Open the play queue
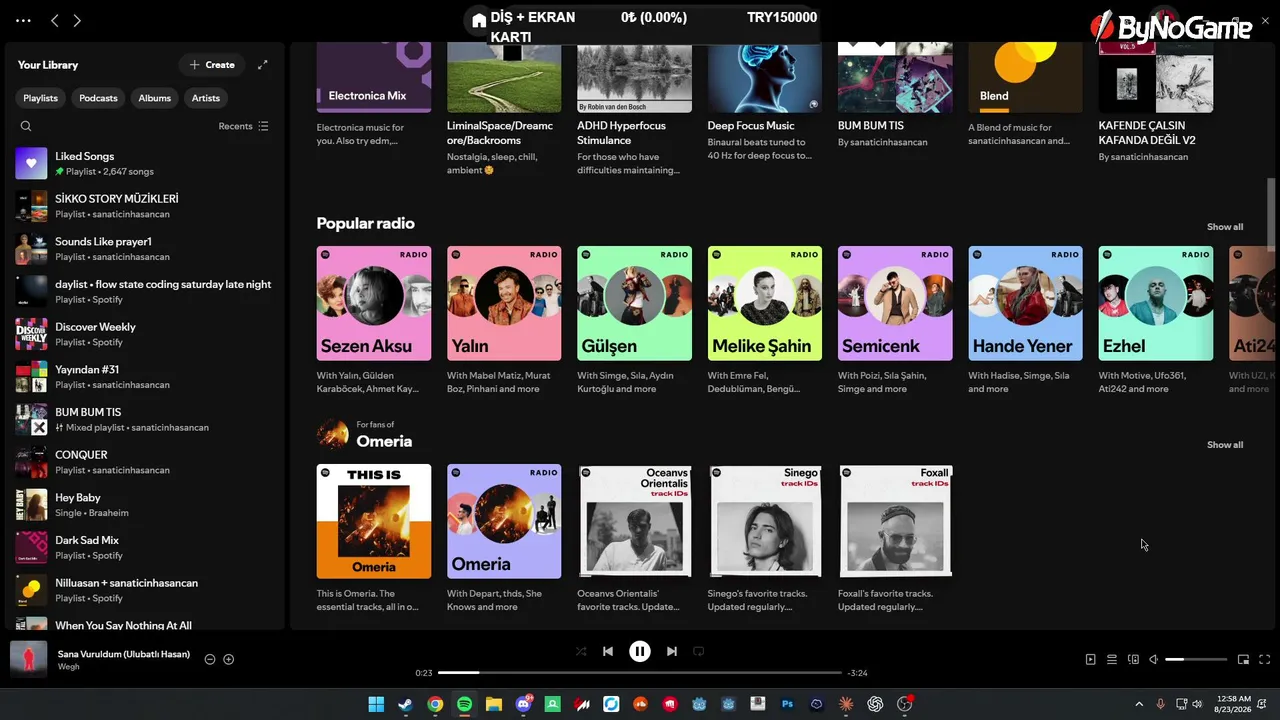 point(1112,659)
